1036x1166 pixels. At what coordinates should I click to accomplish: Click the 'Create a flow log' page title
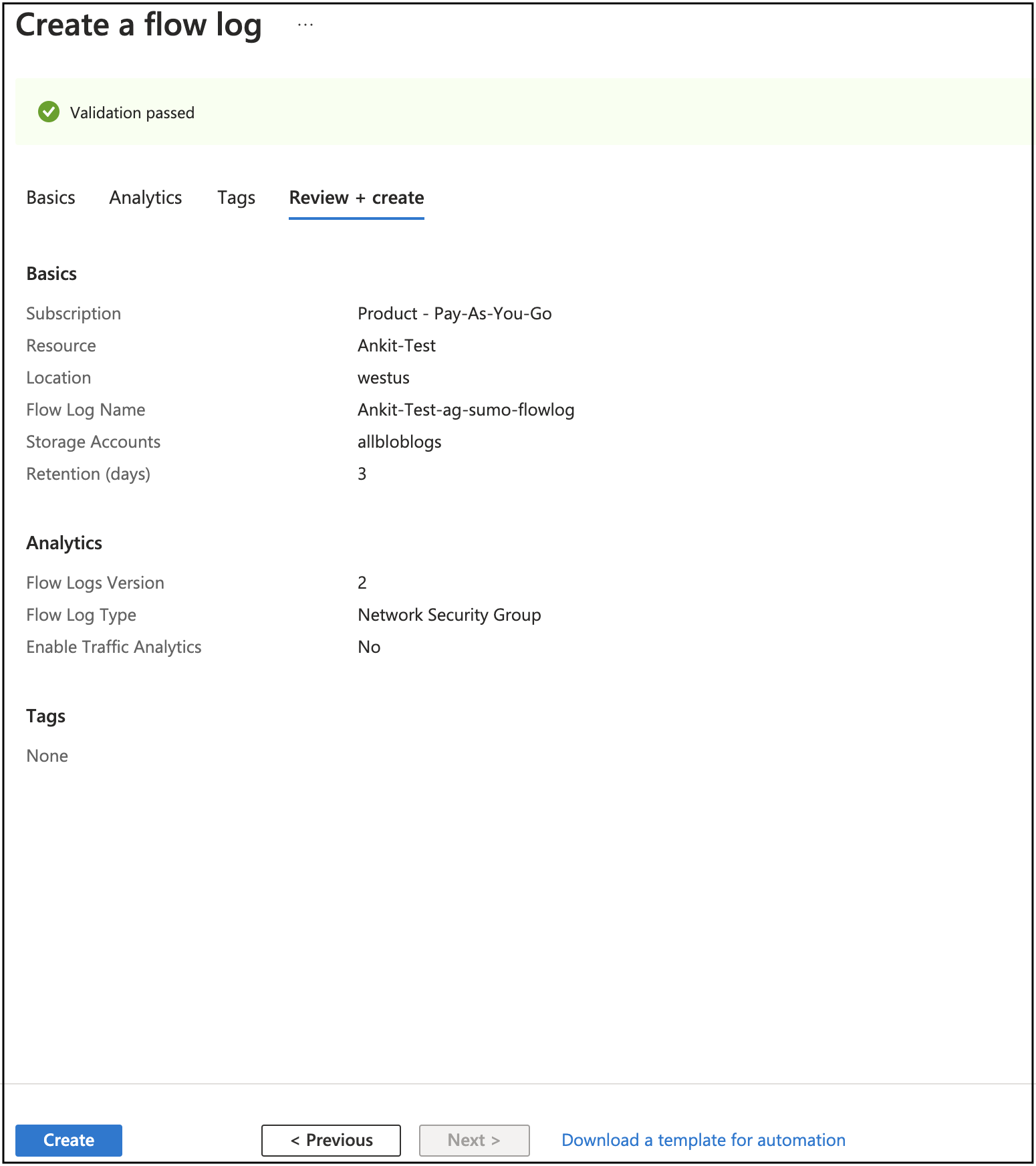138,25
